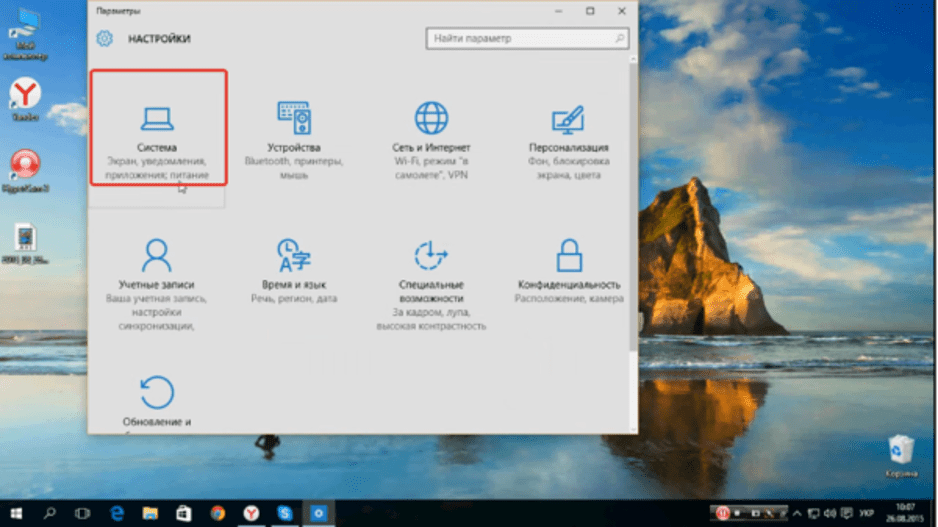Image resolution: width=938 pixels, height=527 pixels.
Task: Select the video file desktop icon
Action: 25,244
